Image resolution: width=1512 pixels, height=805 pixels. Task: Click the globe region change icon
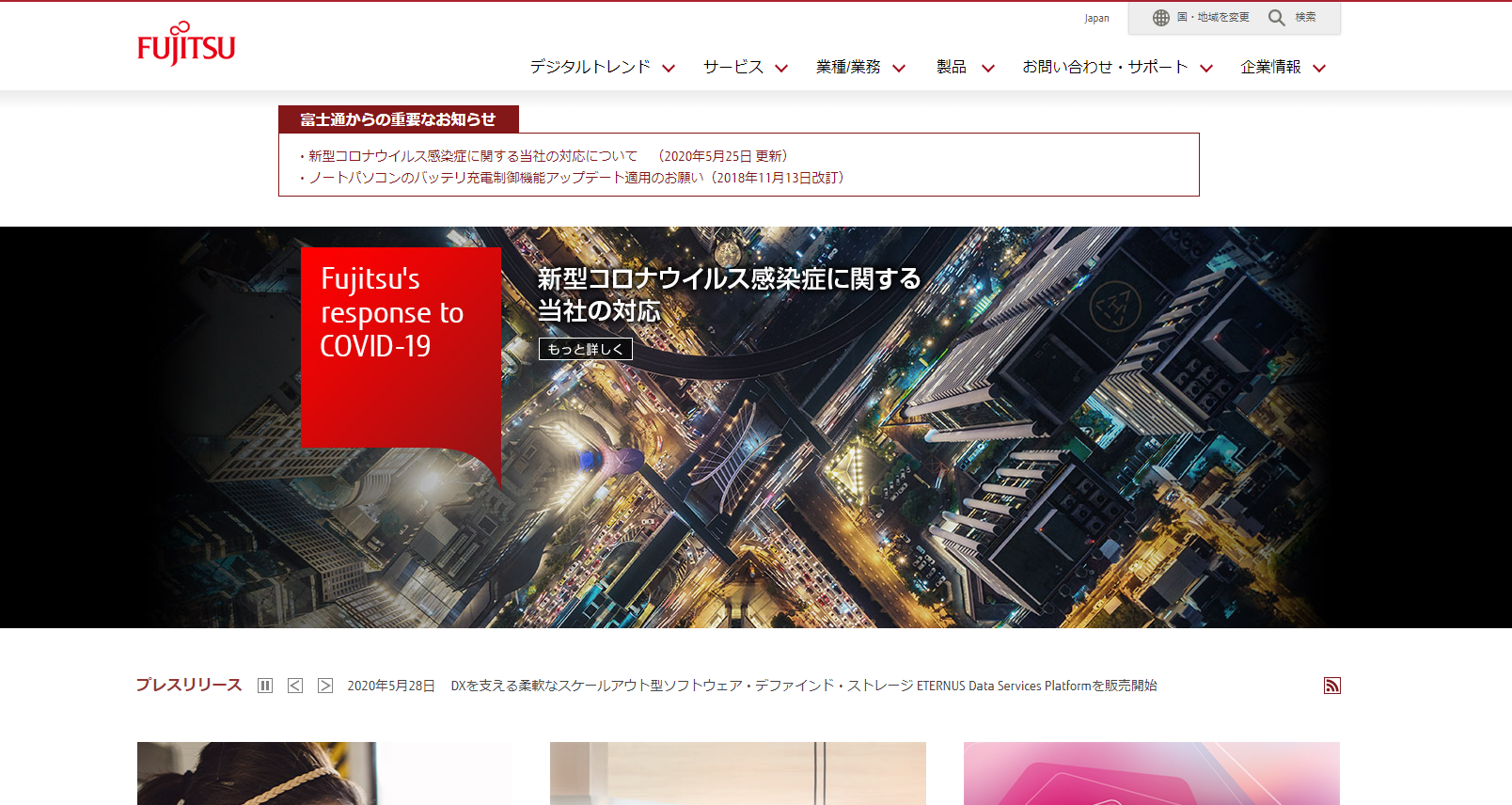point(1161,18)
